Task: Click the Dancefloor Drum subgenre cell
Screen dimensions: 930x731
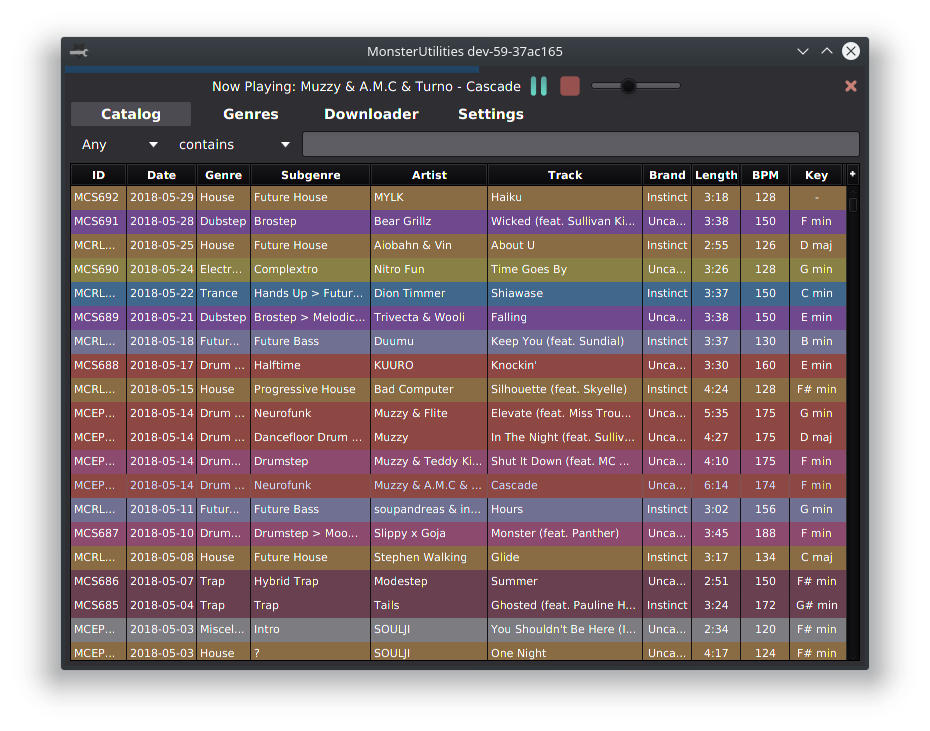Action: [310, 437]
